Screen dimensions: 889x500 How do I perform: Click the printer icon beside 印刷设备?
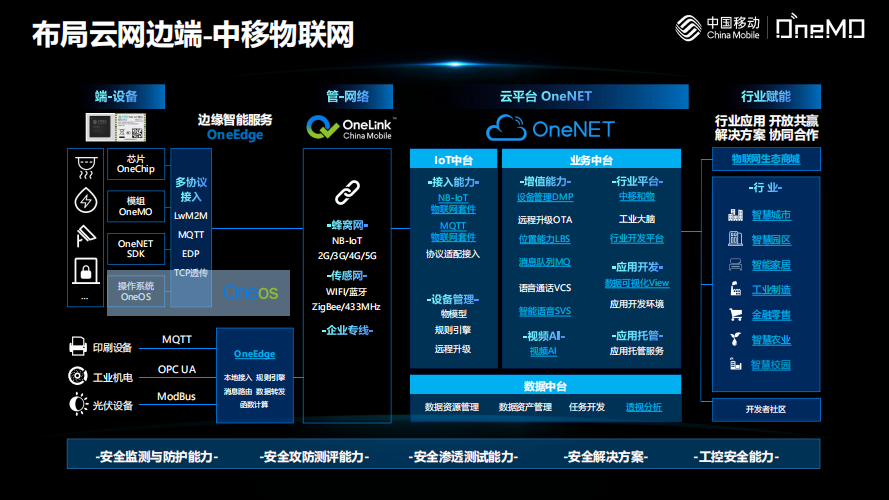click(78, 346)
